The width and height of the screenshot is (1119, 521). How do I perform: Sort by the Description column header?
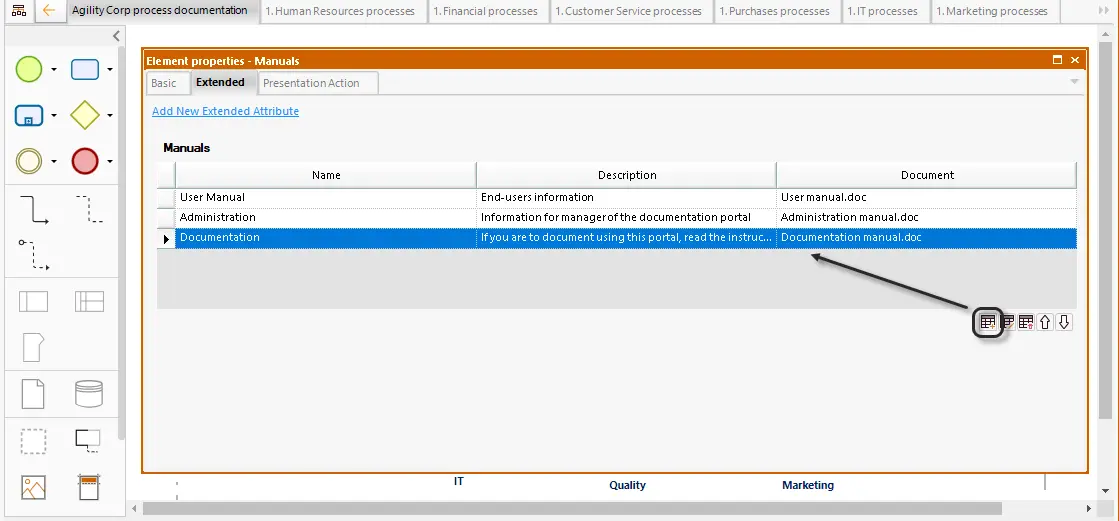(x=627, y=175)
